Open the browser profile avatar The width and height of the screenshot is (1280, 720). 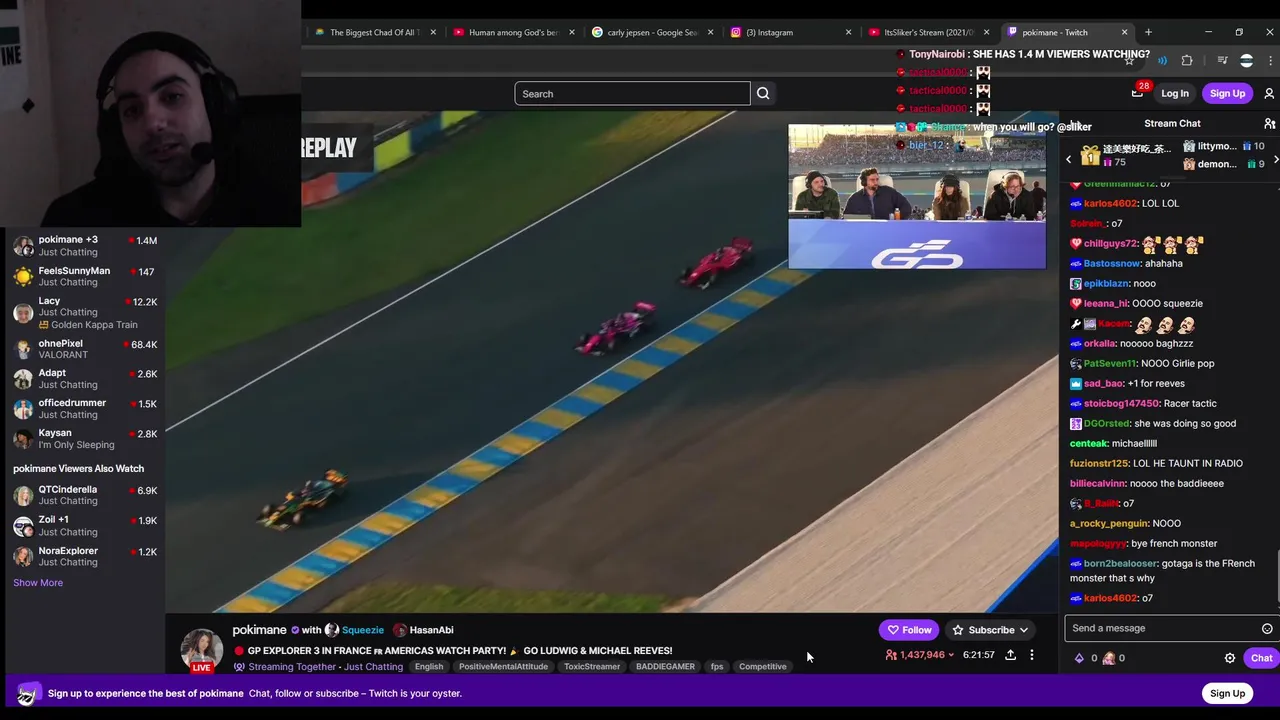pos(1246,61)
